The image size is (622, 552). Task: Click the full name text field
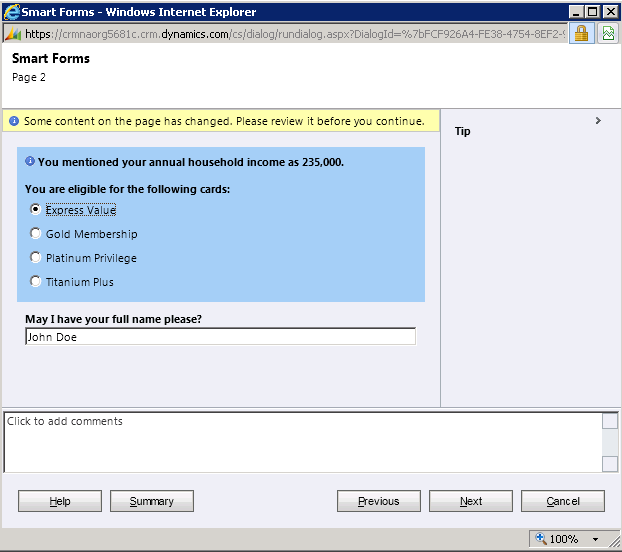[x=220, y=337]
